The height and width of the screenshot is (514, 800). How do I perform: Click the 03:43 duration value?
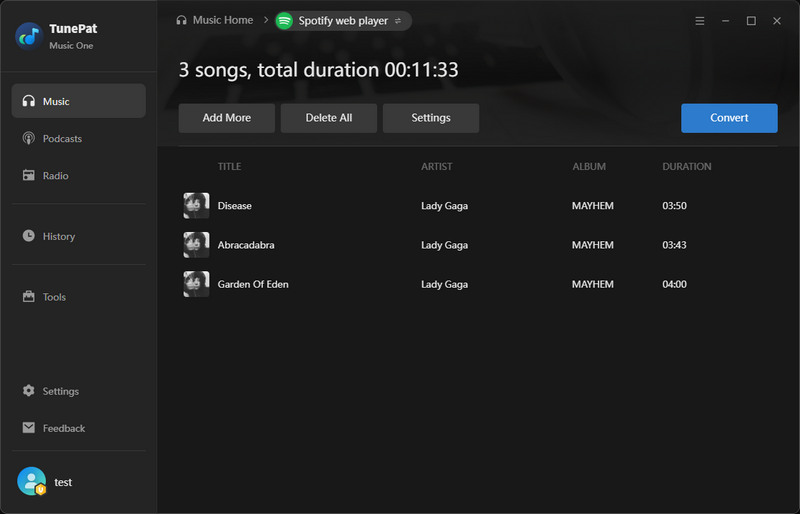[x=674, y=245]
